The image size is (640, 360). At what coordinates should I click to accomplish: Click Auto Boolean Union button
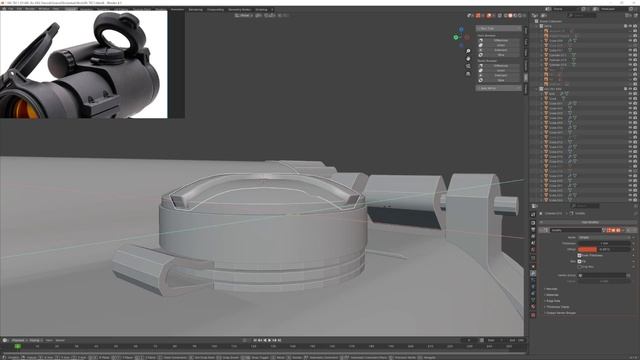click(500, 45)
